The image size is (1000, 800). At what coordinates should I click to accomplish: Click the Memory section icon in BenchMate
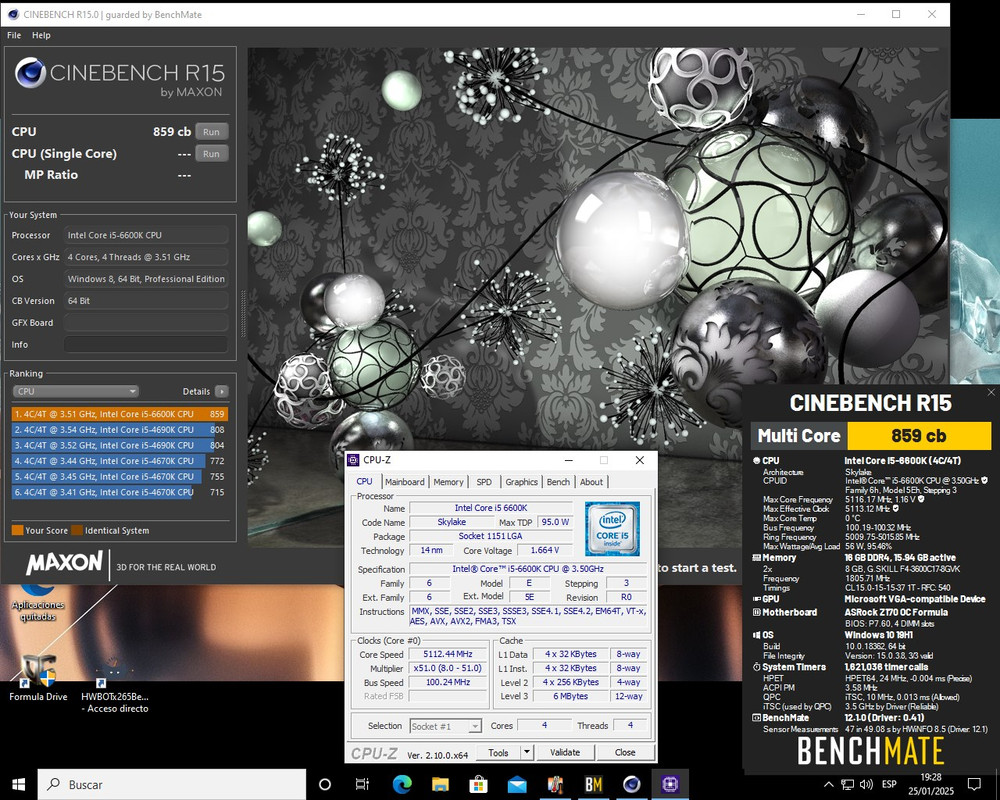757,558
